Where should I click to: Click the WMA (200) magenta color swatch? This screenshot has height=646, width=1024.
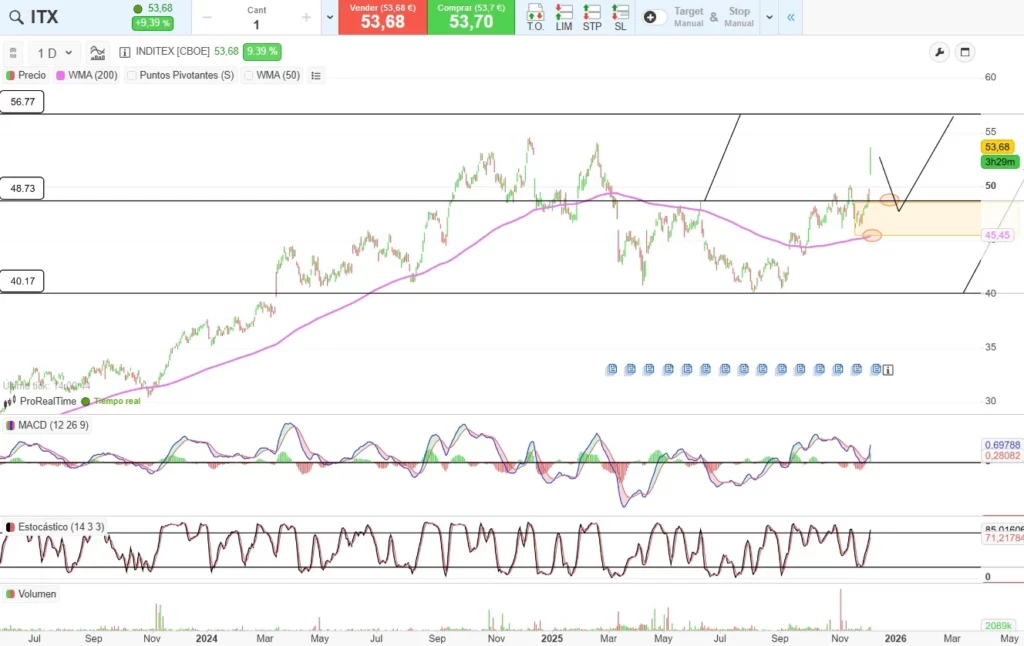pos(61,75)
